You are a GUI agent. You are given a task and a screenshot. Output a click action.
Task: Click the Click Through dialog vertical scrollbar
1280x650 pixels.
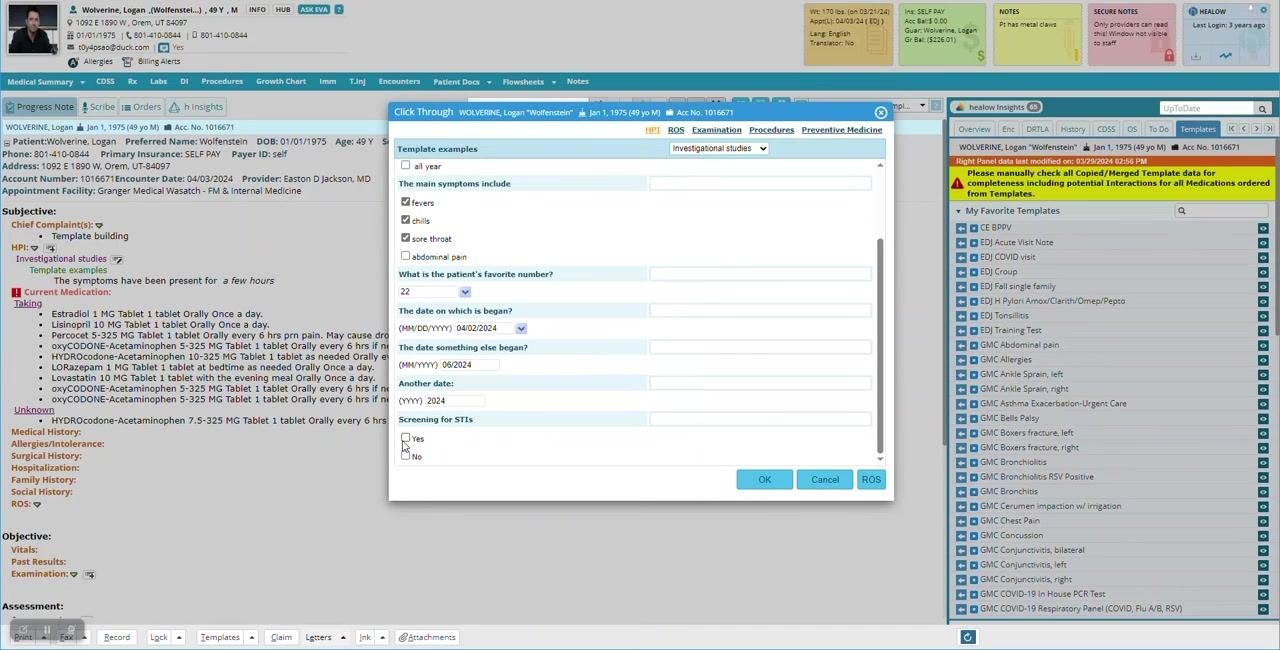[x=880, y=345]
